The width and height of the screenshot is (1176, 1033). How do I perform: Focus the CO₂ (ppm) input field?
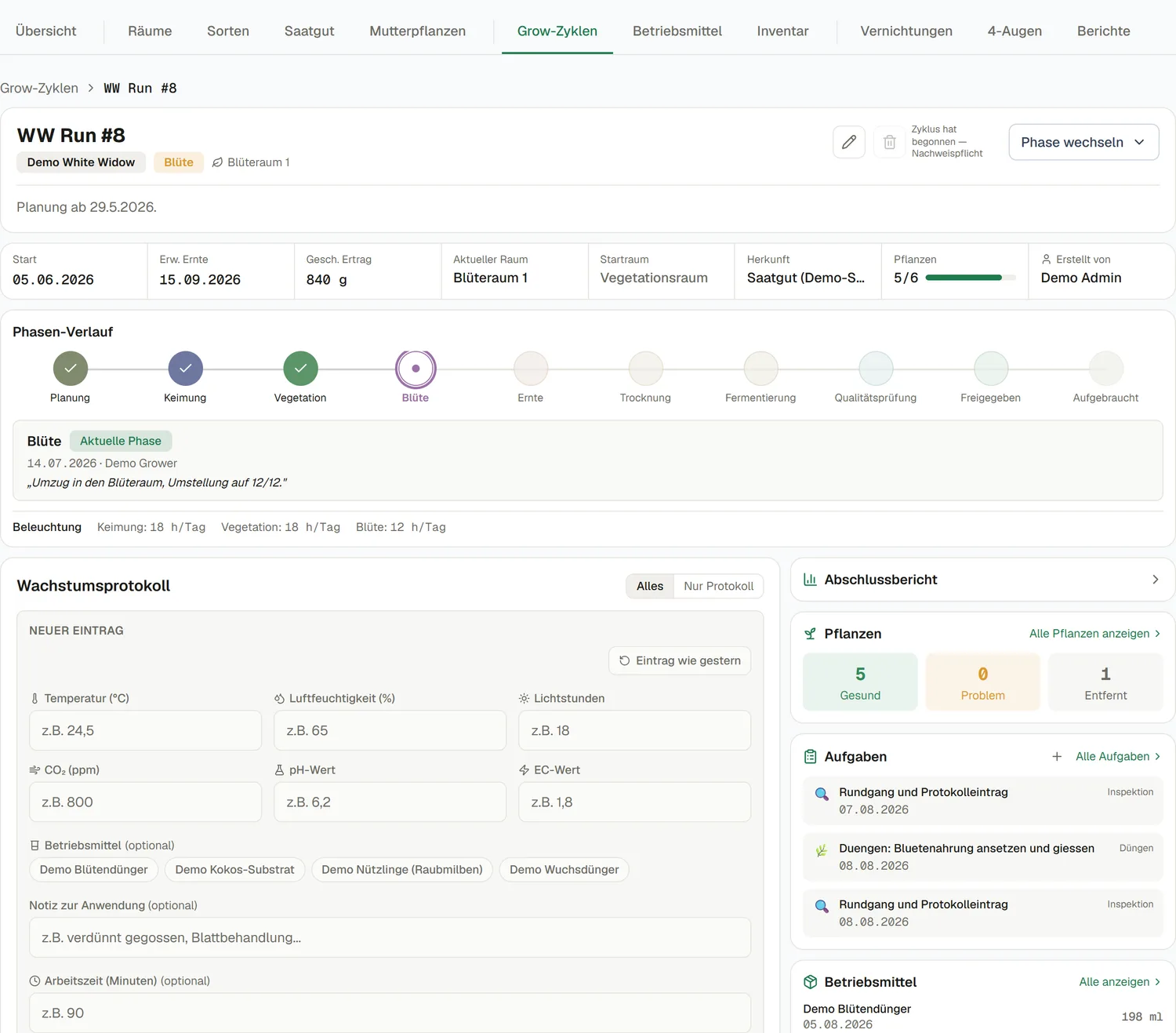click(x=145, y=802)
